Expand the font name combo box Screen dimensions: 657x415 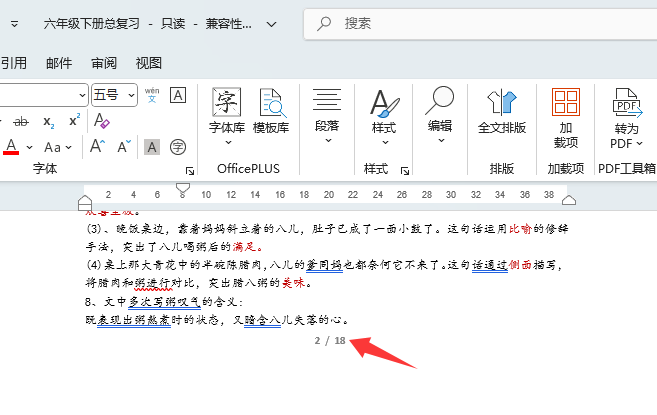82,95
